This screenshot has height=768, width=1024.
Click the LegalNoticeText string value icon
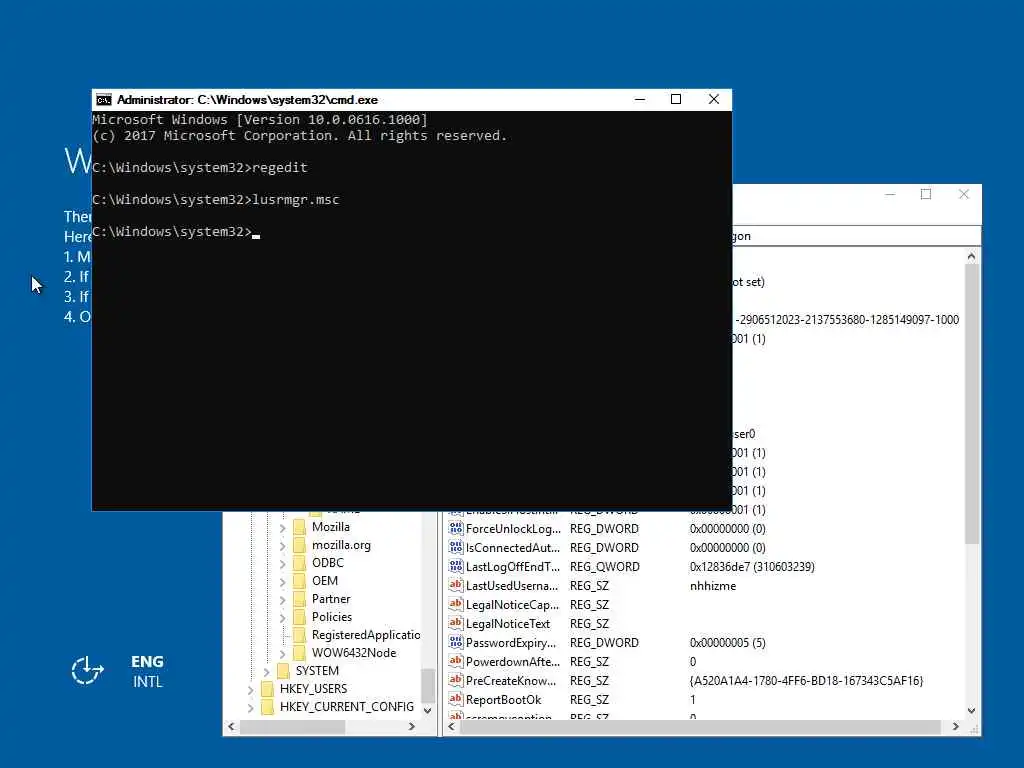click(456, 623)
